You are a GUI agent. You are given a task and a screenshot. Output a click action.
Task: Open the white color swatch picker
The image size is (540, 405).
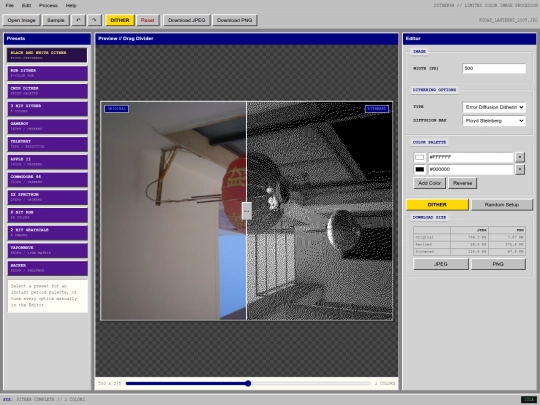pos(419,157)
